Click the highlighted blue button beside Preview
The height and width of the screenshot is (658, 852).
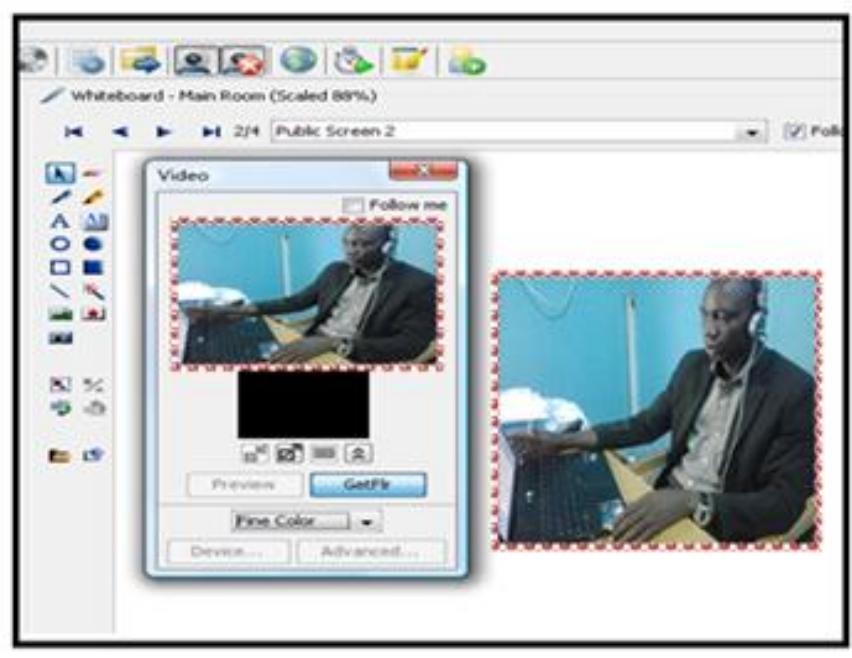(x=368, y=485)
